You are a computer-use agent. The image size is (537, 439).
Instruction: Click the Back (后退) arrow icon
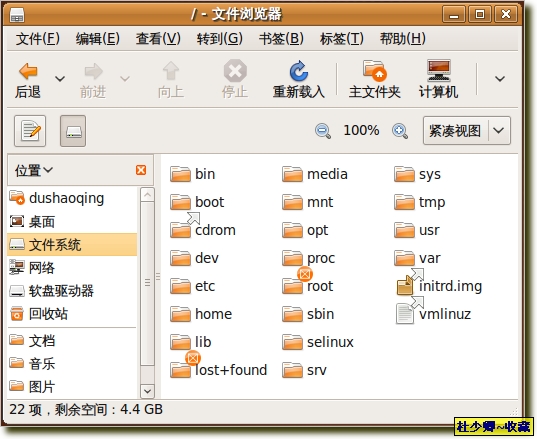point(28,71)
